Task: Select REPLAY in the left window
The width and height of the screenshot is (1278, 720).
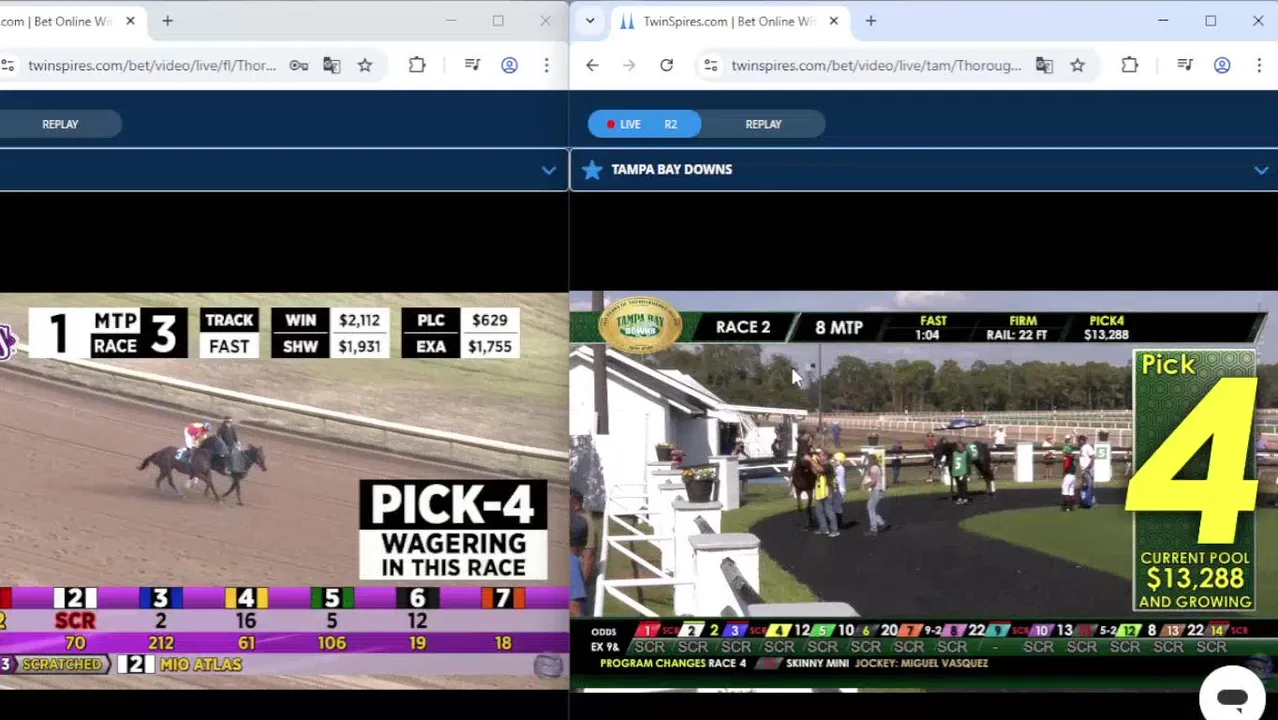Action: pyautogui.click(x=60, y=124)
